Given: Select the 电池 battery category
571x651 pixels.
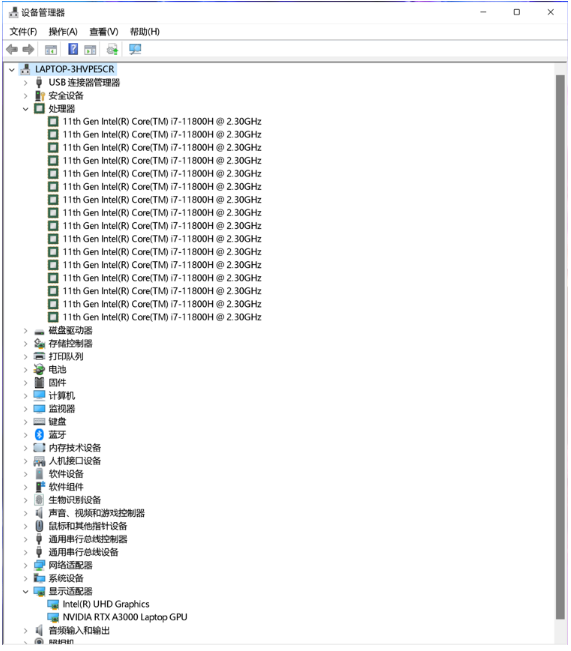Looking at the screenshot, I should pyautogui.click(x=57, y=370).
